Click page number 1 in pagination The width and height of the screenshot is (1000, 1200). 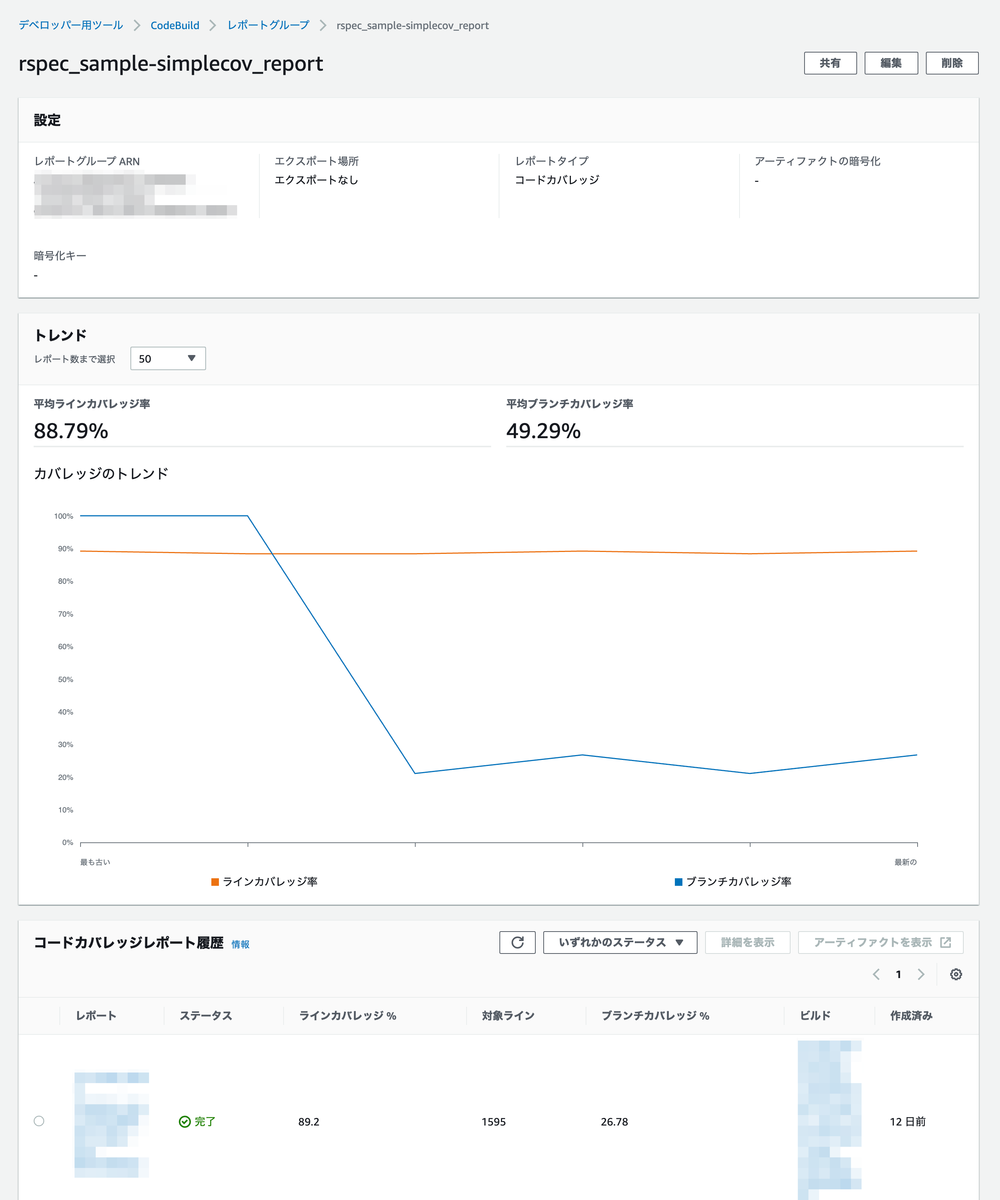(898, 974)
